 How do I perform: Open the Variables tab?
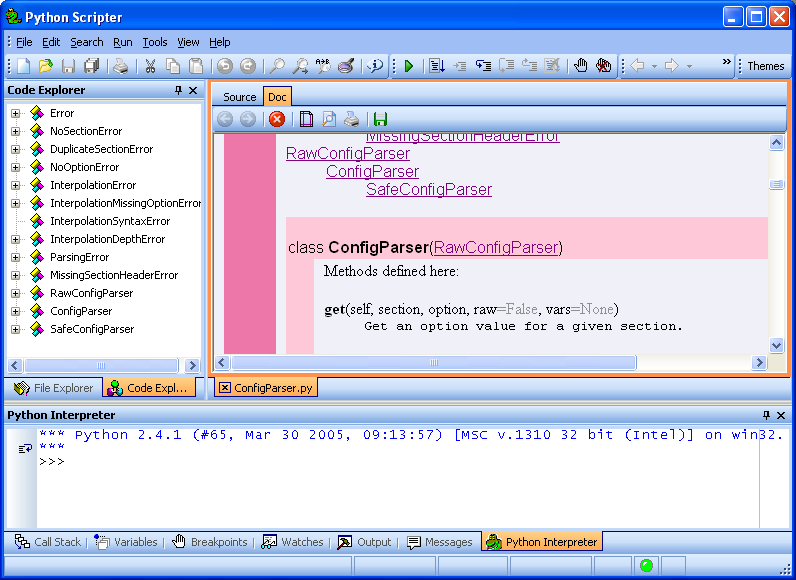126,542
